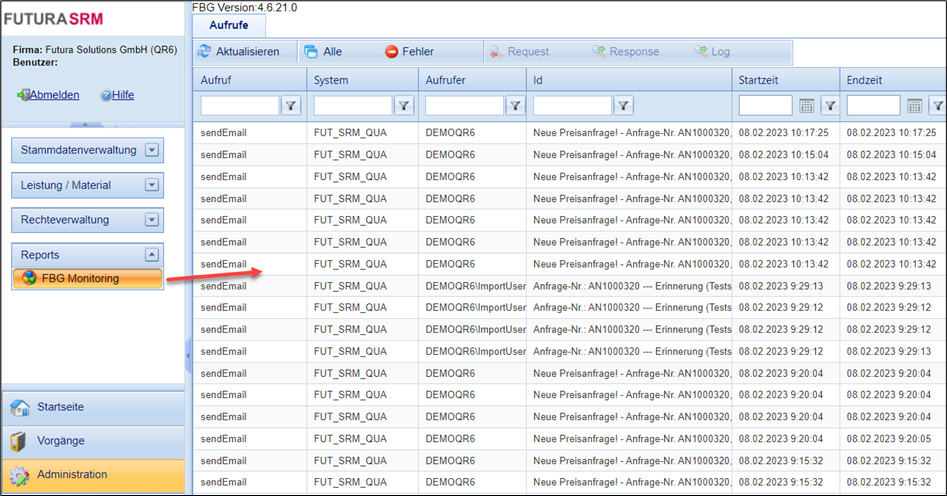
Task: Go to the Startseite navigation item
Action: click(x=60, y=407)
